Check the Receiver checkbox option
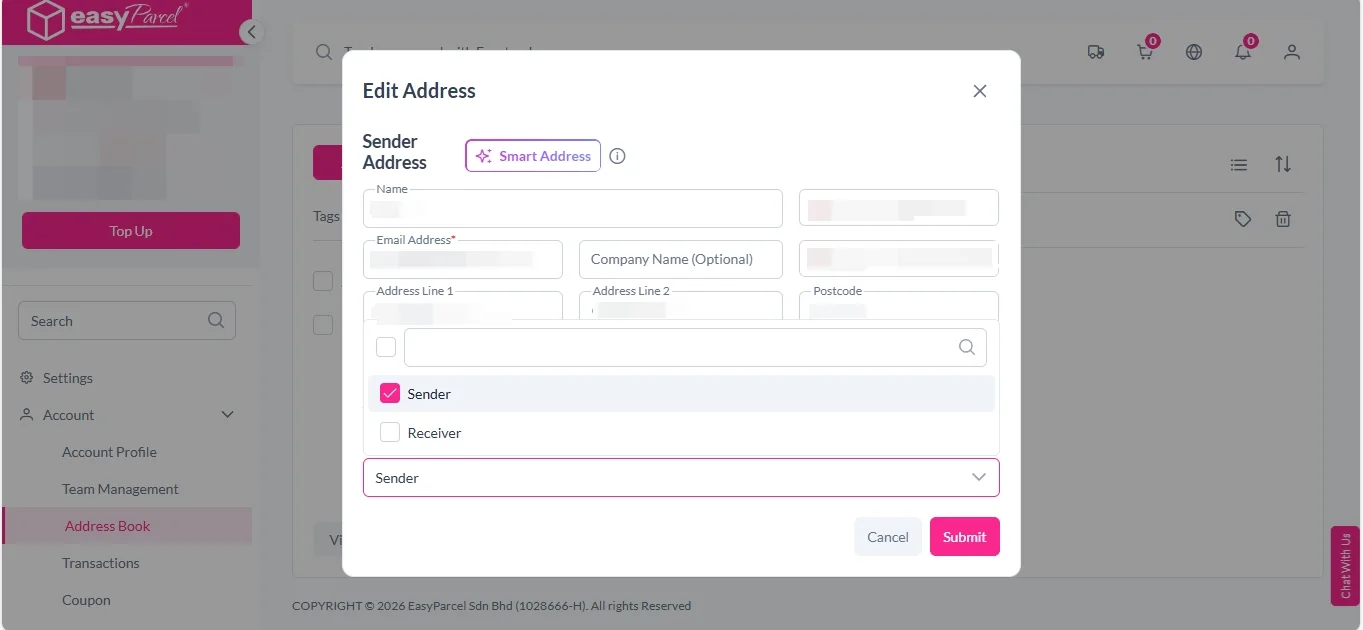 390,433
